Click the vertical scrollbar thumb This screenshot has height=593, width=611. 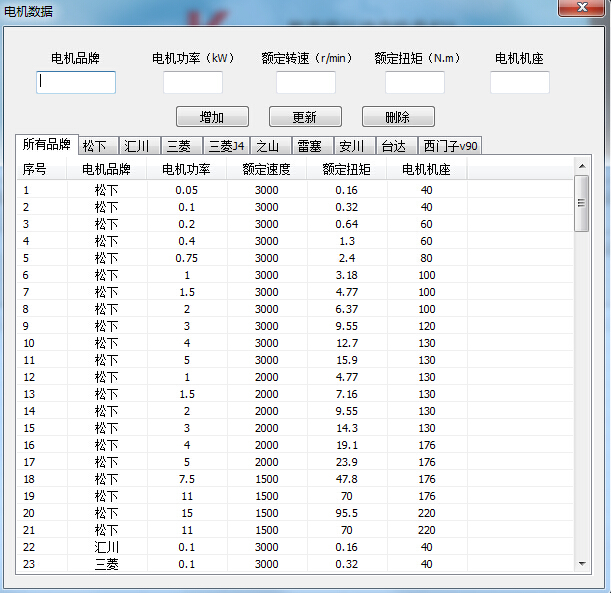582,203
